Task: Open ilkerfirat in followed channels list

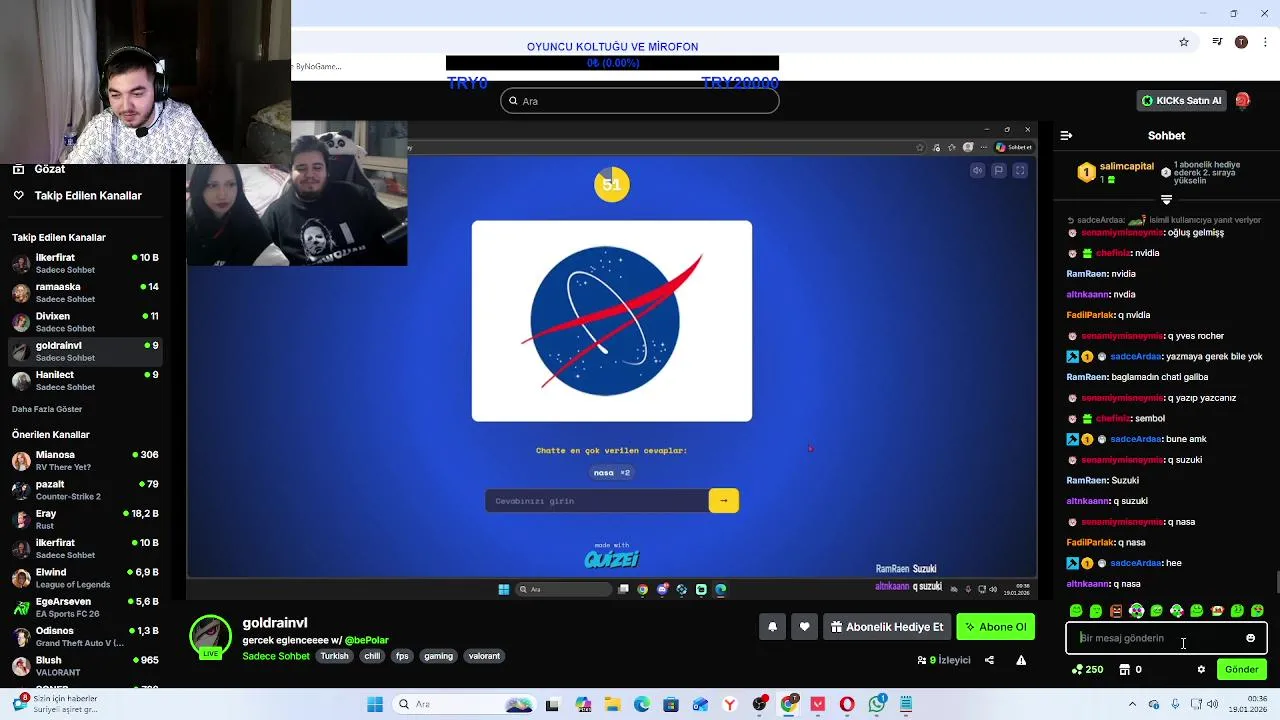Action: click(85, 263)
